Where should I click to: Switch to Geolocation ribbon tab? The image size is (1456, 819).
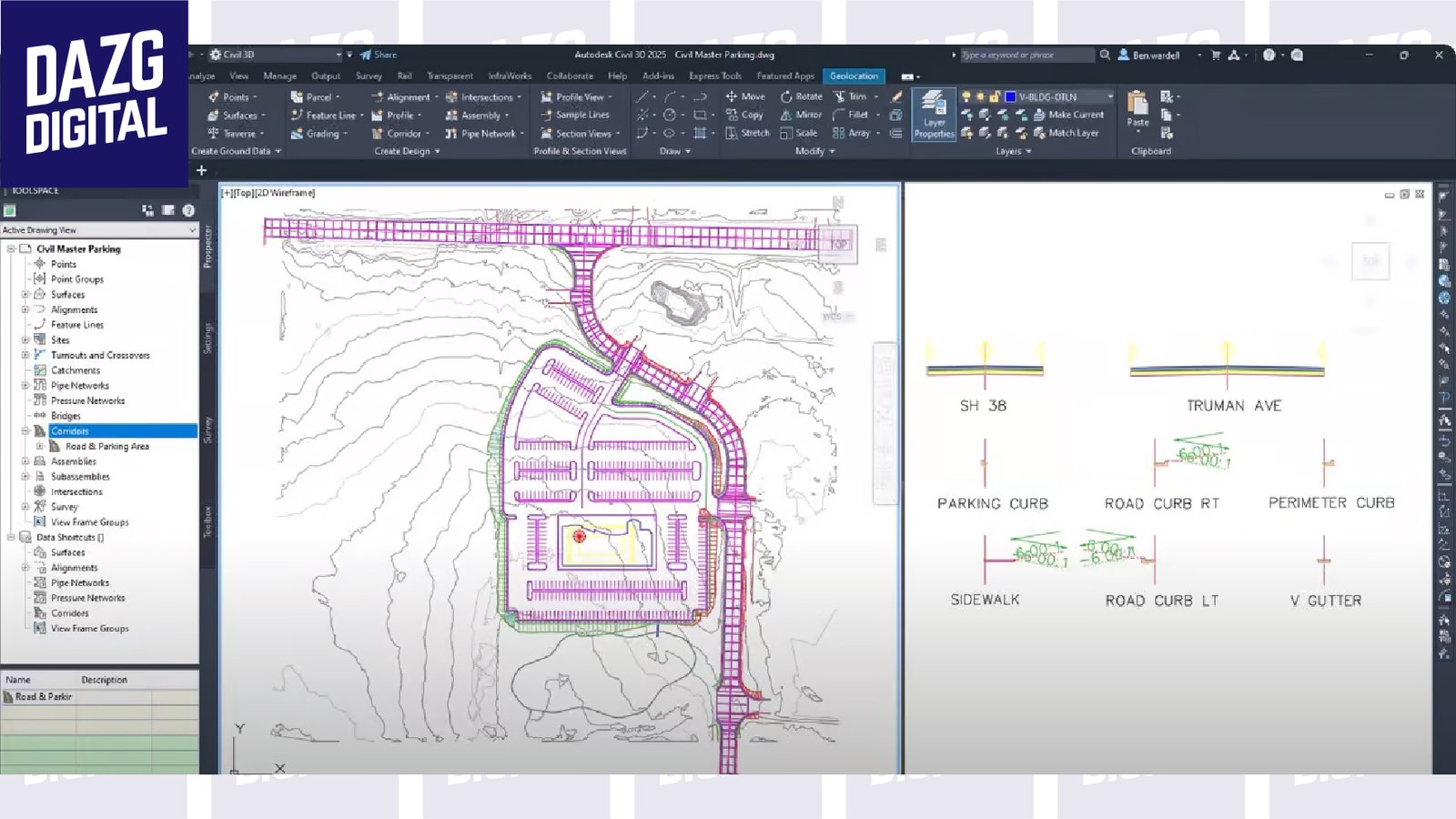coord(854,76)
